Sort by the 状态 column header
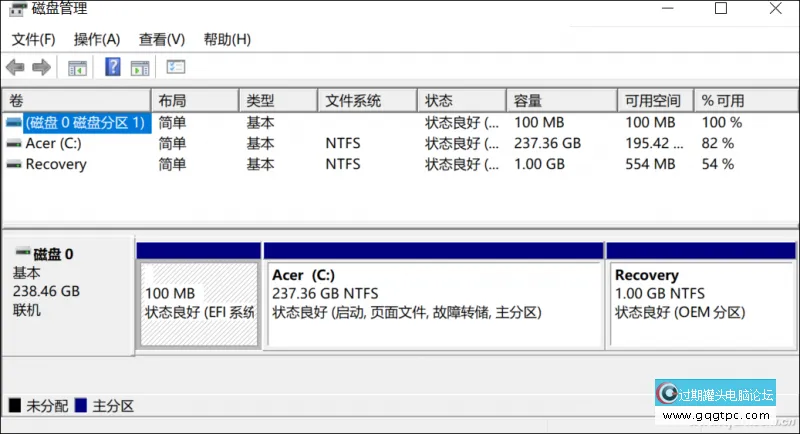Image resolution: width=800 pixels, height=434 pixels. [x=462, y=100]
